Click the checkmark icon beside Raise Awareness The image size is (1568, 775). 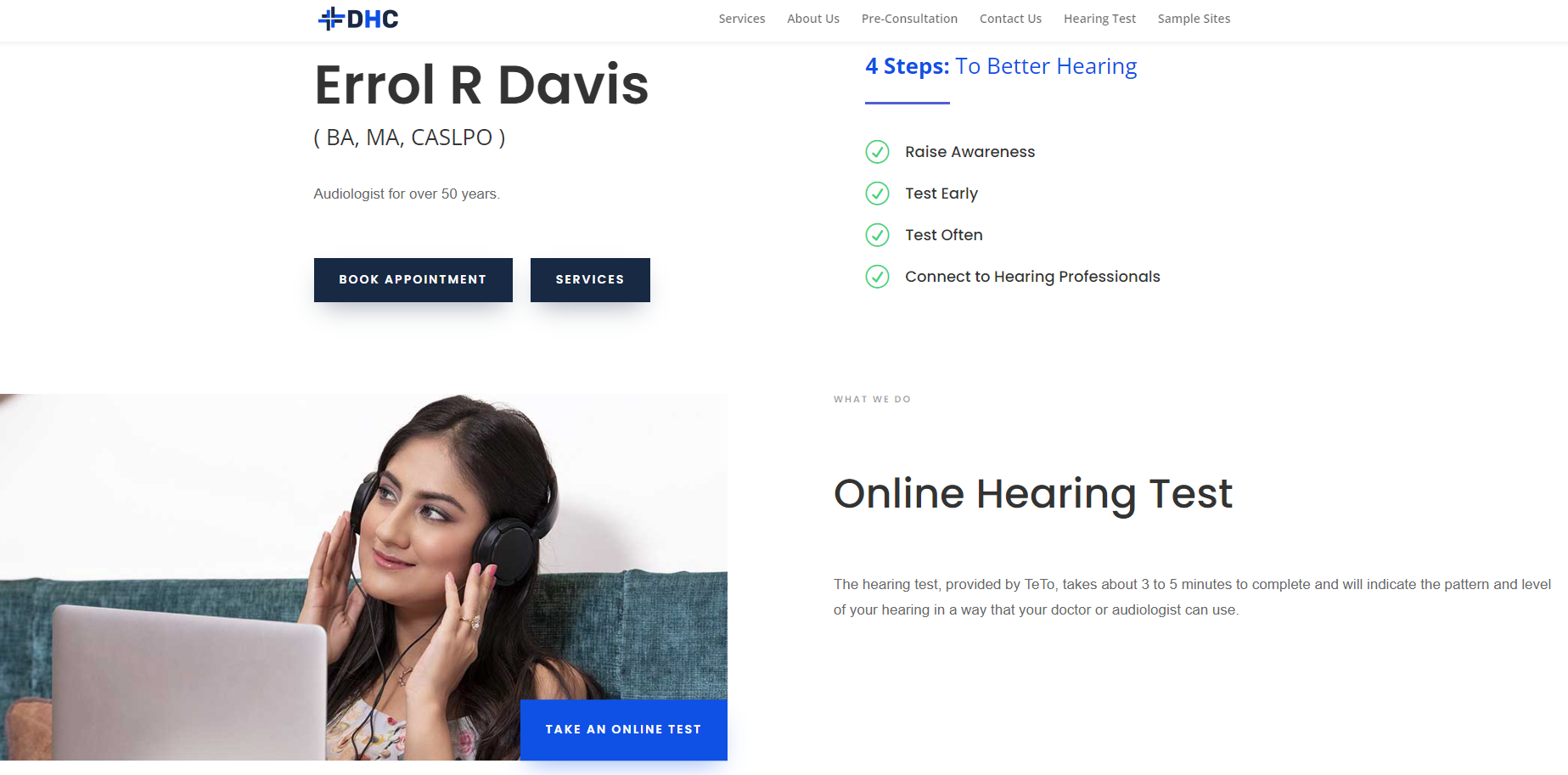(877, 152)
